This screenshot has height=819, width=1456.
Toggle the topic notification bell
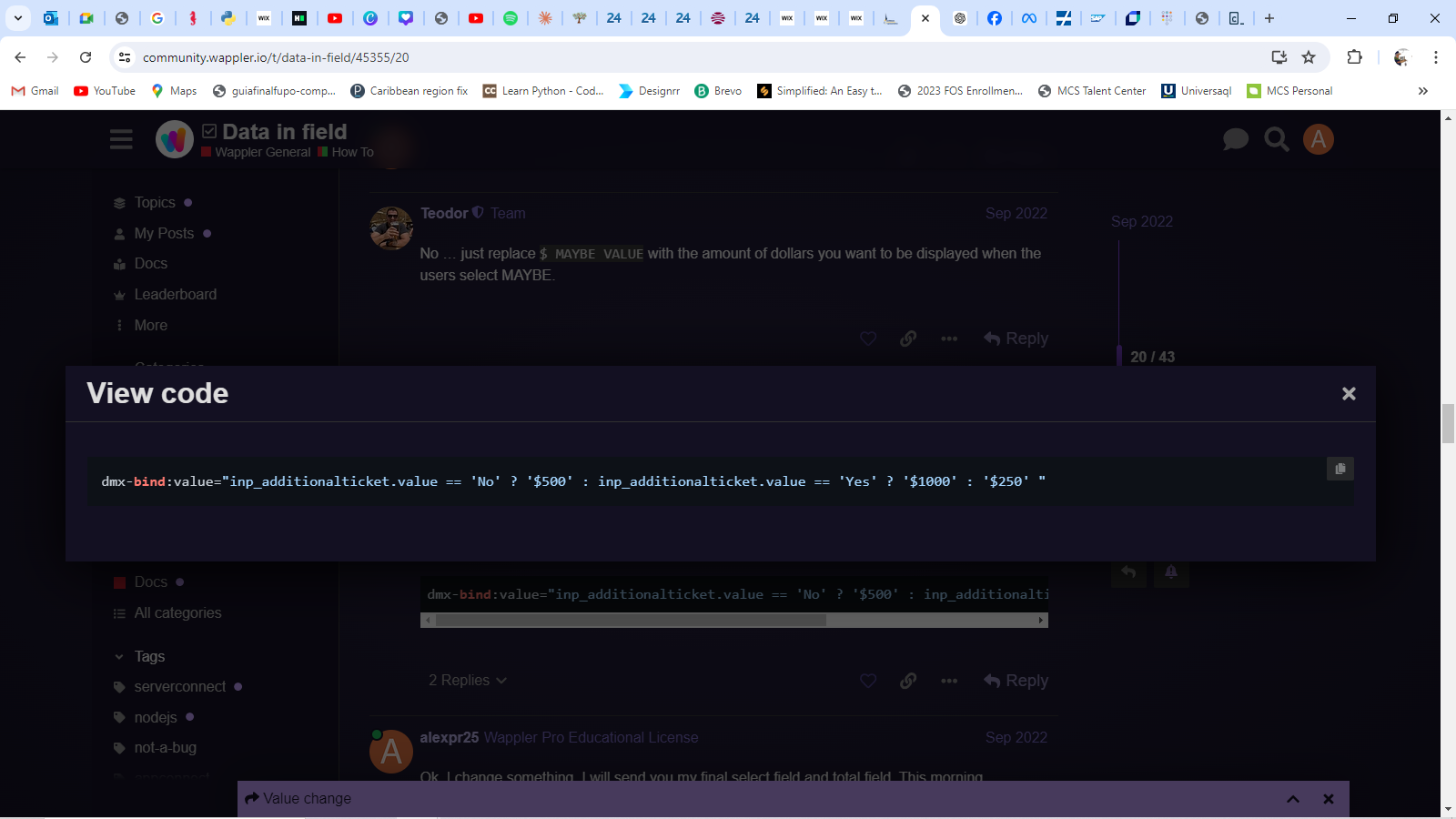[1171, 572]
